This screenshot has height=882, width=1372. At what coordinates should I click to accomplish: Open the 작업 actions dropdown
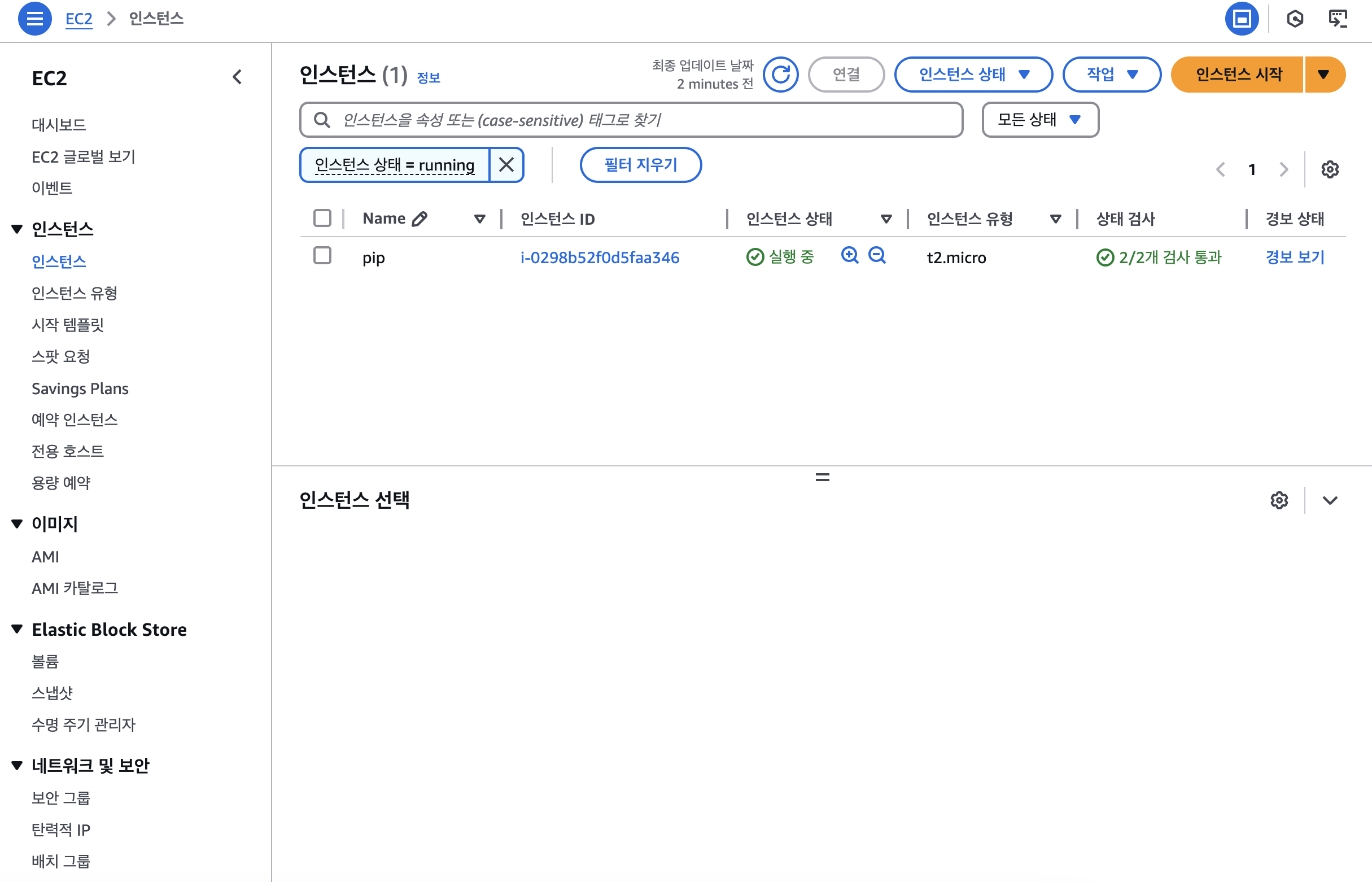[1112, 75]
